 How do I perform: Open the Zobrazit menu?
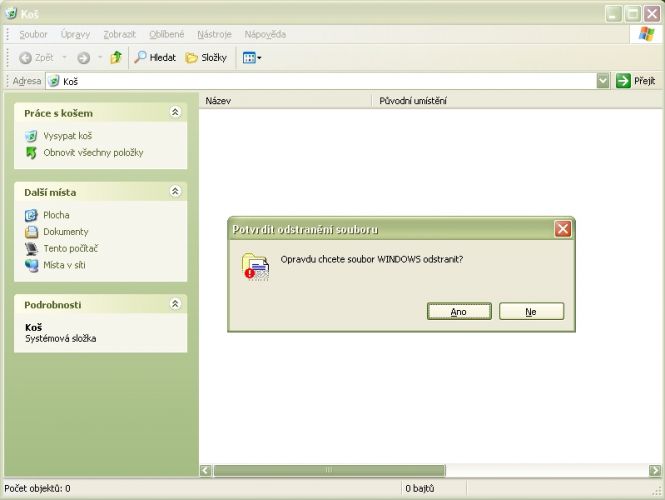point(120,34)
